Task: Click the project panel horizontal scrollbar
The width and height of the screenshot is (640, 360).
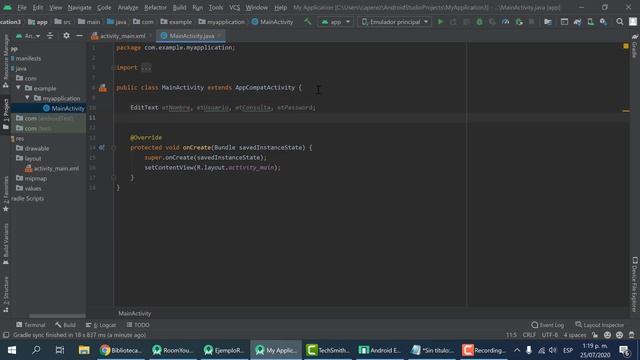Action: click(57, 316)
